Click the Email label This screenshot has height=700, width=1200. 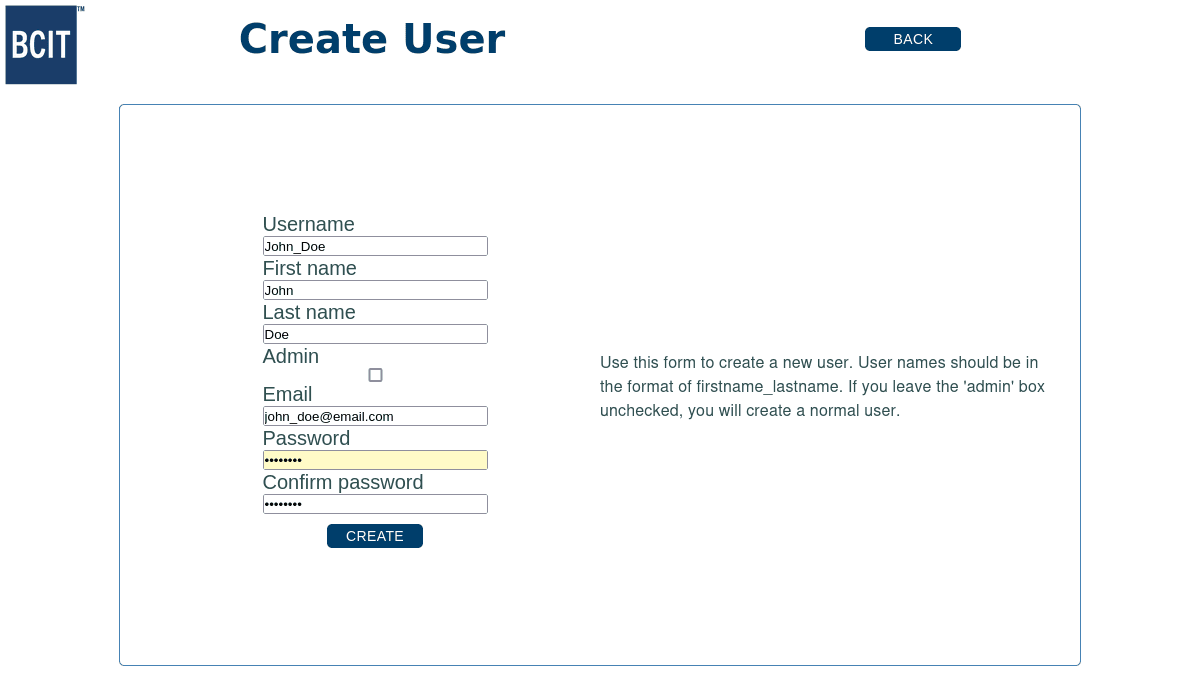click(x=287, y=394)
